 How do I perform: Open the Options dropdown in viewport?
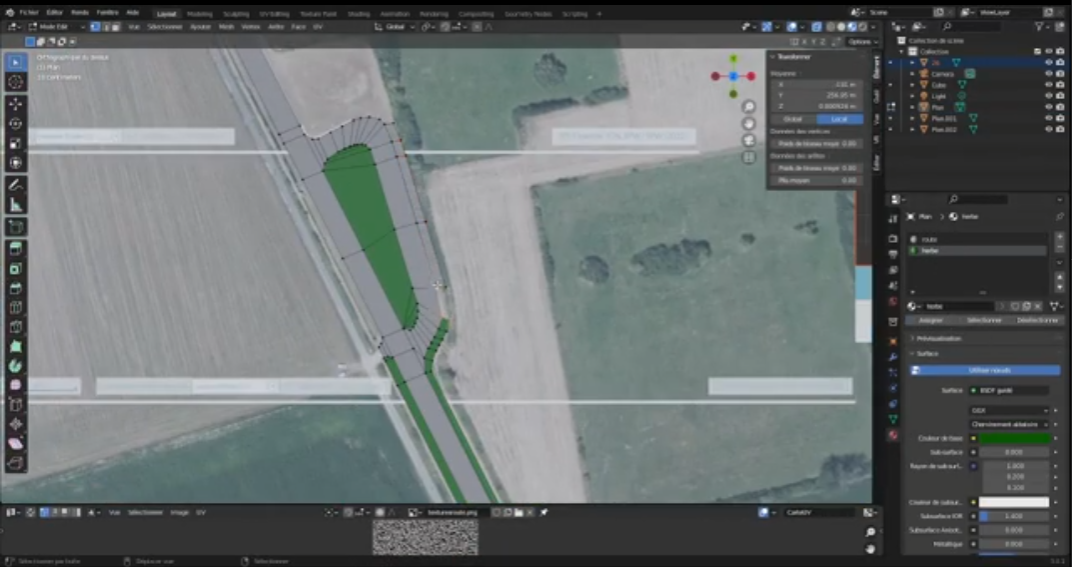pos(862,42)
